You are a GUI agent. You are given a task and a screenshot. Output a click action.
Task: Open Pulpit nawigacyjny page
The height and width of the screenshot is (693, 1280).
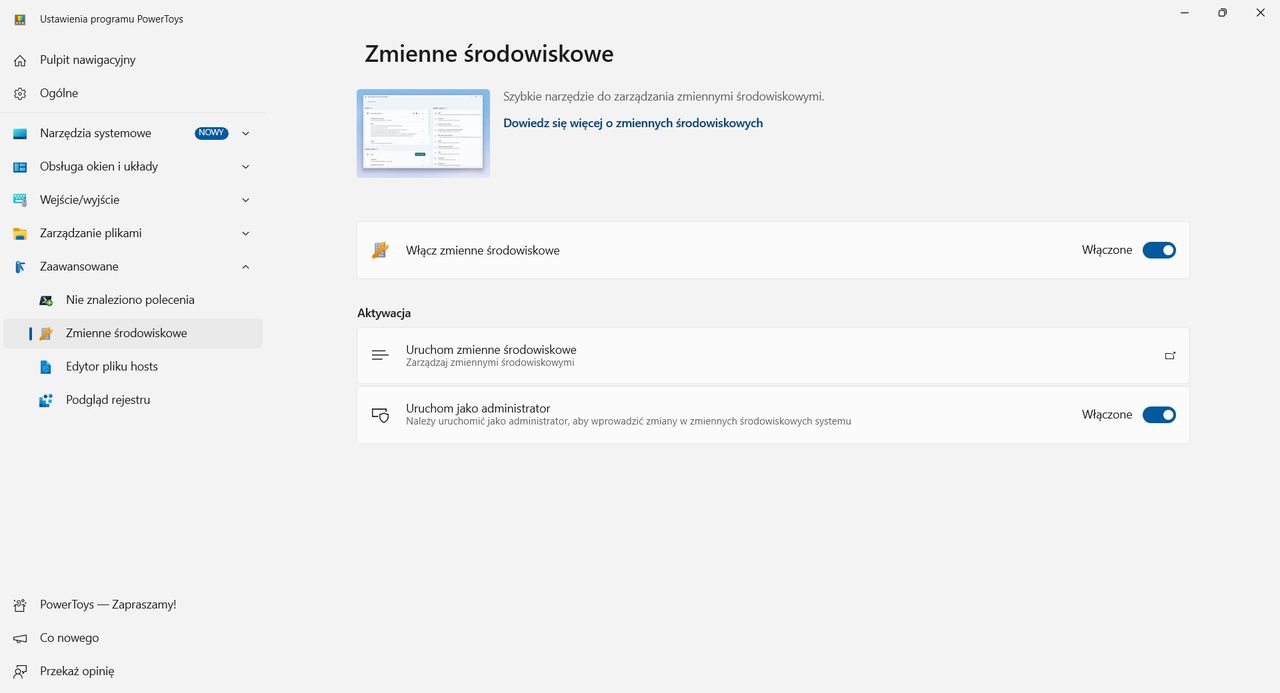click(133, 60)
